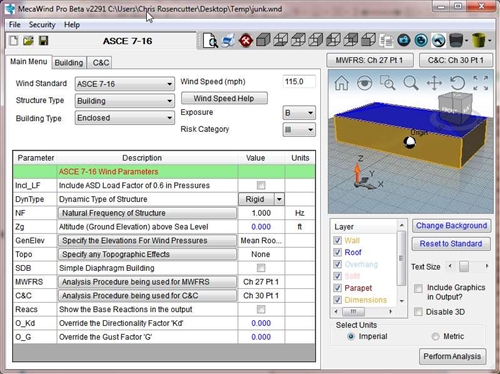Click Specify any Topographic Effects button

tap(147, 254)
